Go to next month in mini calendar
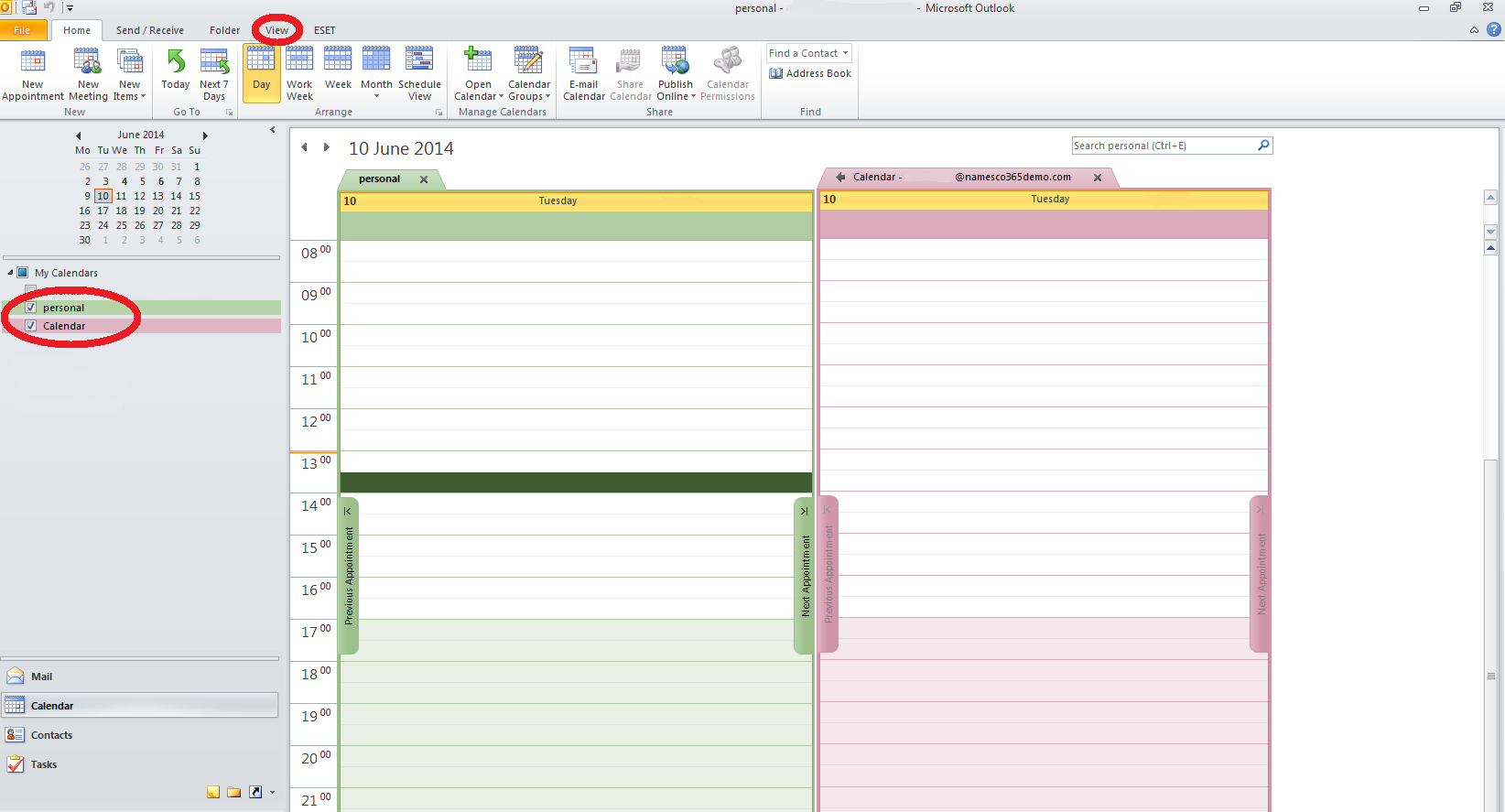 (205, 135)
